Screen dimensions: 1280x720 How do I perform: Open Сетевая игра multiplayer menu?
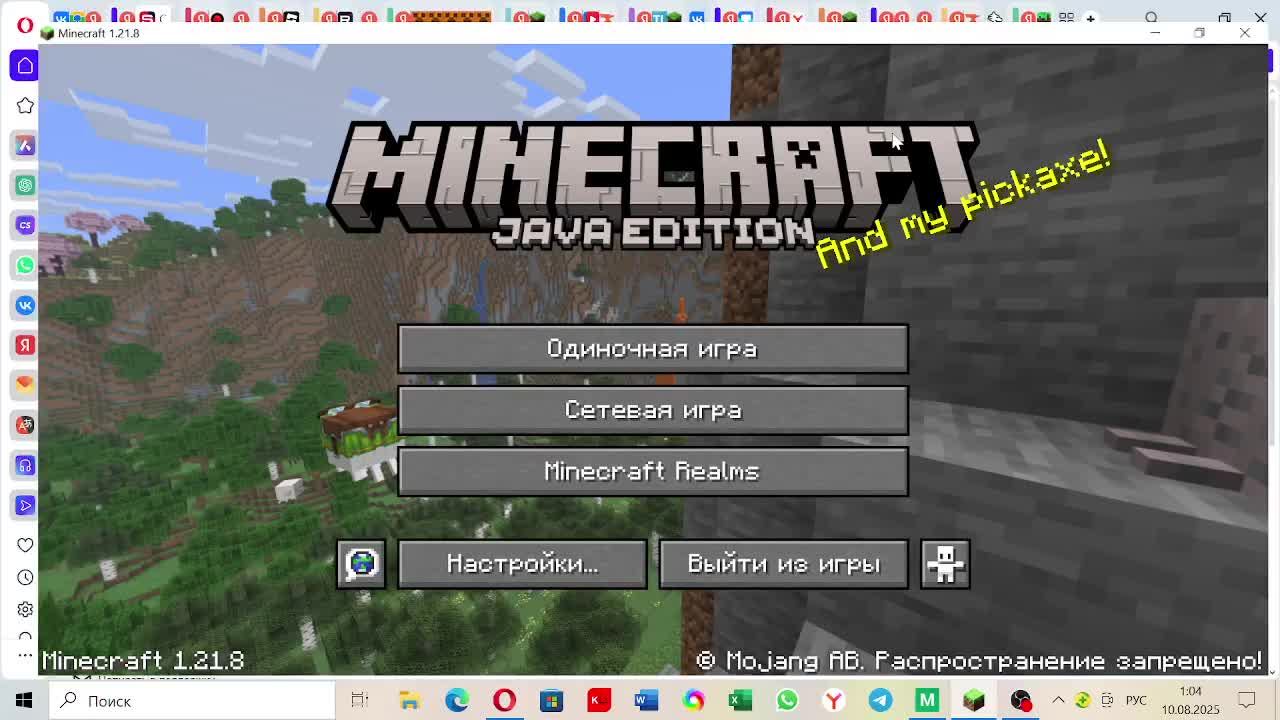(653, 410)
